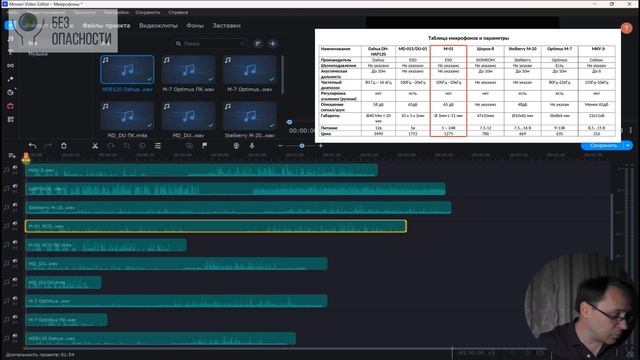640x360 pixels.
Task: Toggle eye on MD_DU ПК.m4a track
Action: (x=15, y=280)
